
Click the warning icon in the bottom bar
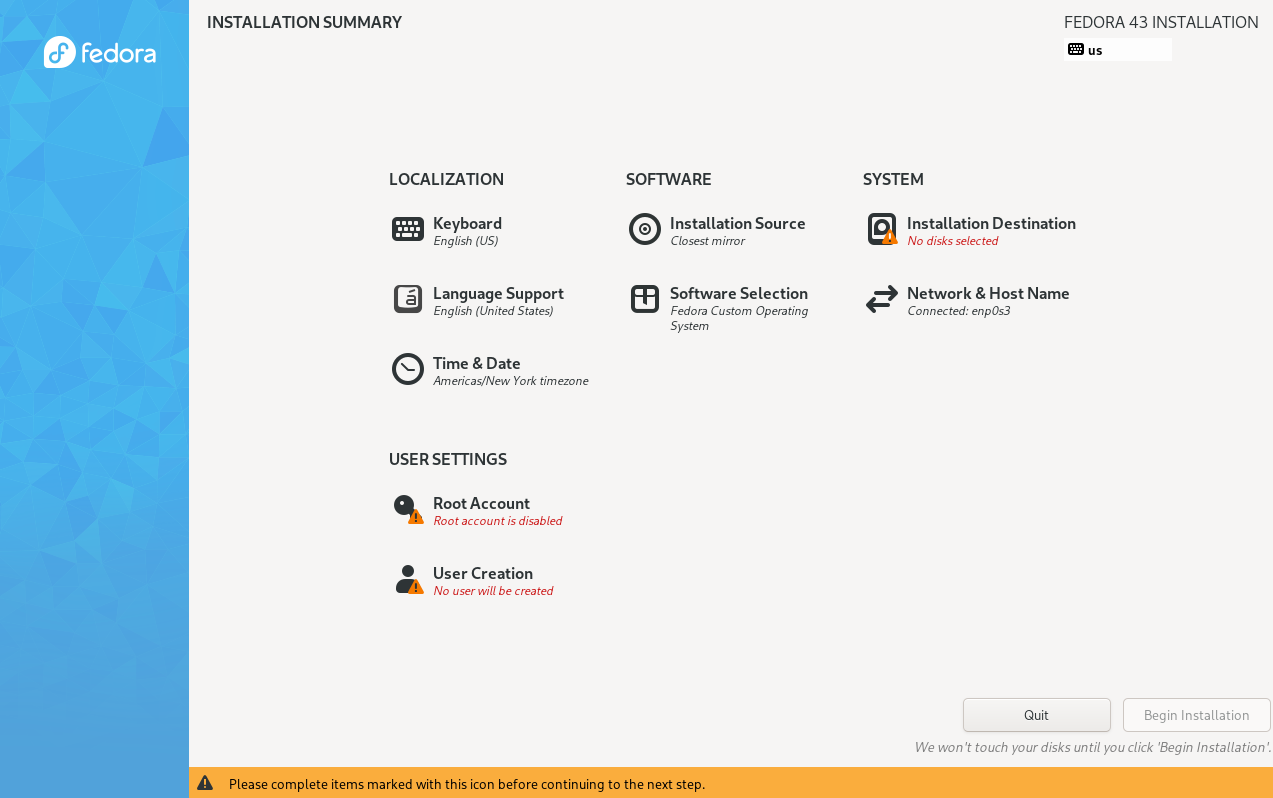coord(205,783)
